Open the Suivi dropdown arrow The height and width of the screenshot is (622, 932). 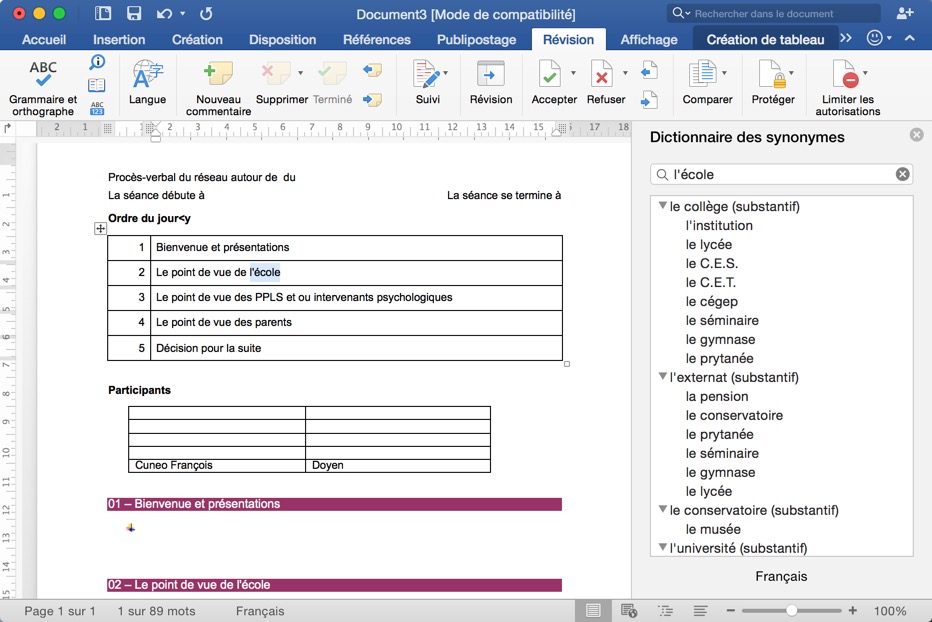coord(445,73)
